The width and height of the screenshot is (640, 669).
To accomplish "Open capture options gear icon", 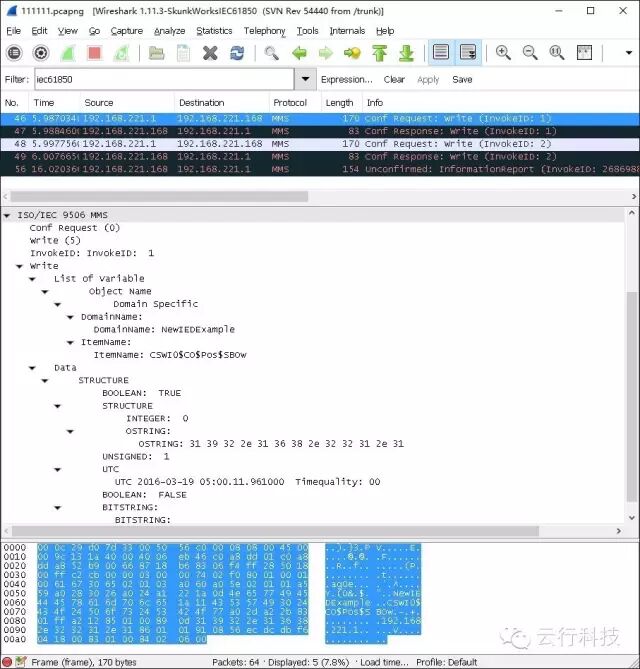I will point(41,53).
